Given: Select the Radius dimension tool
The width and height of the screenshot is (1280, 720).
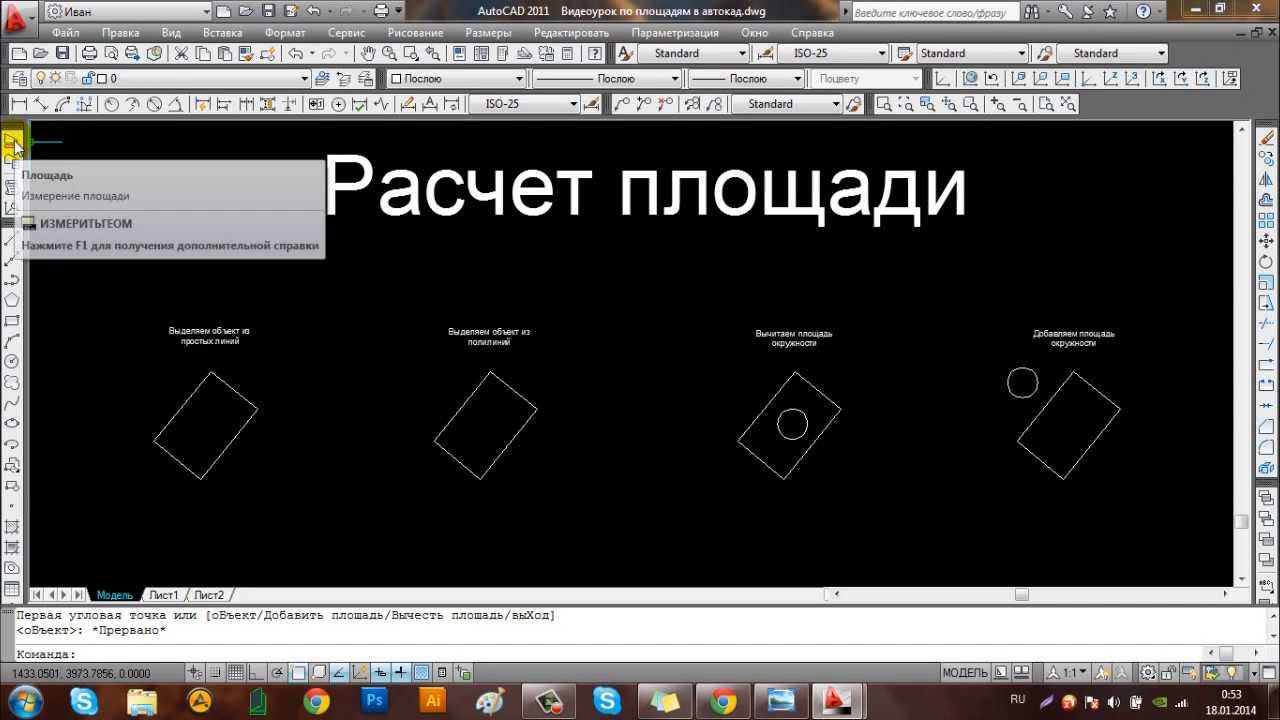Looking at the screenshot, I should pyautogui.click(x=111, y=104).
